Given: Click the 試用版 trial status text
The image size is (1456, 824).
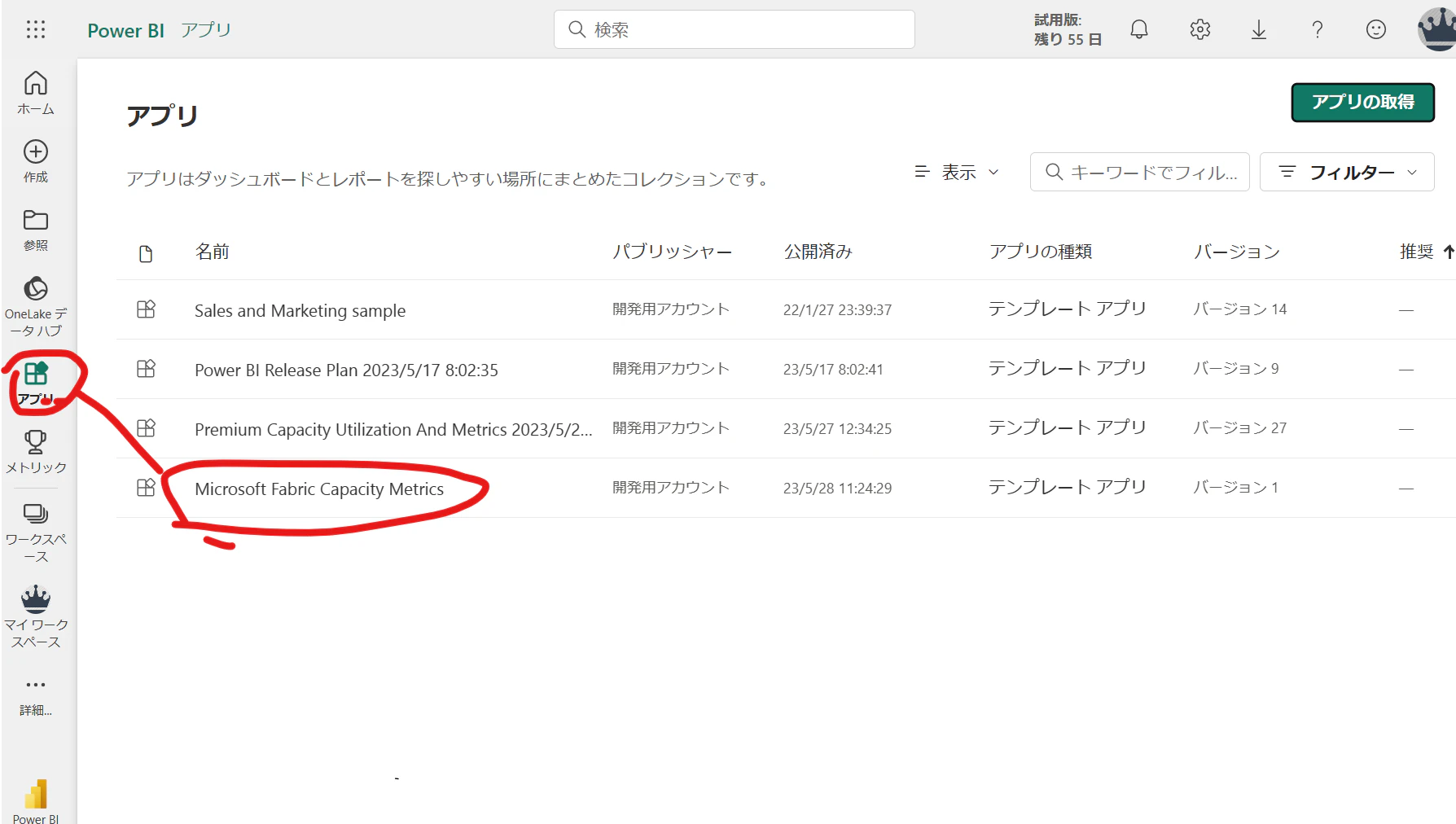Looking at the screenshot, I should 1067,29.
